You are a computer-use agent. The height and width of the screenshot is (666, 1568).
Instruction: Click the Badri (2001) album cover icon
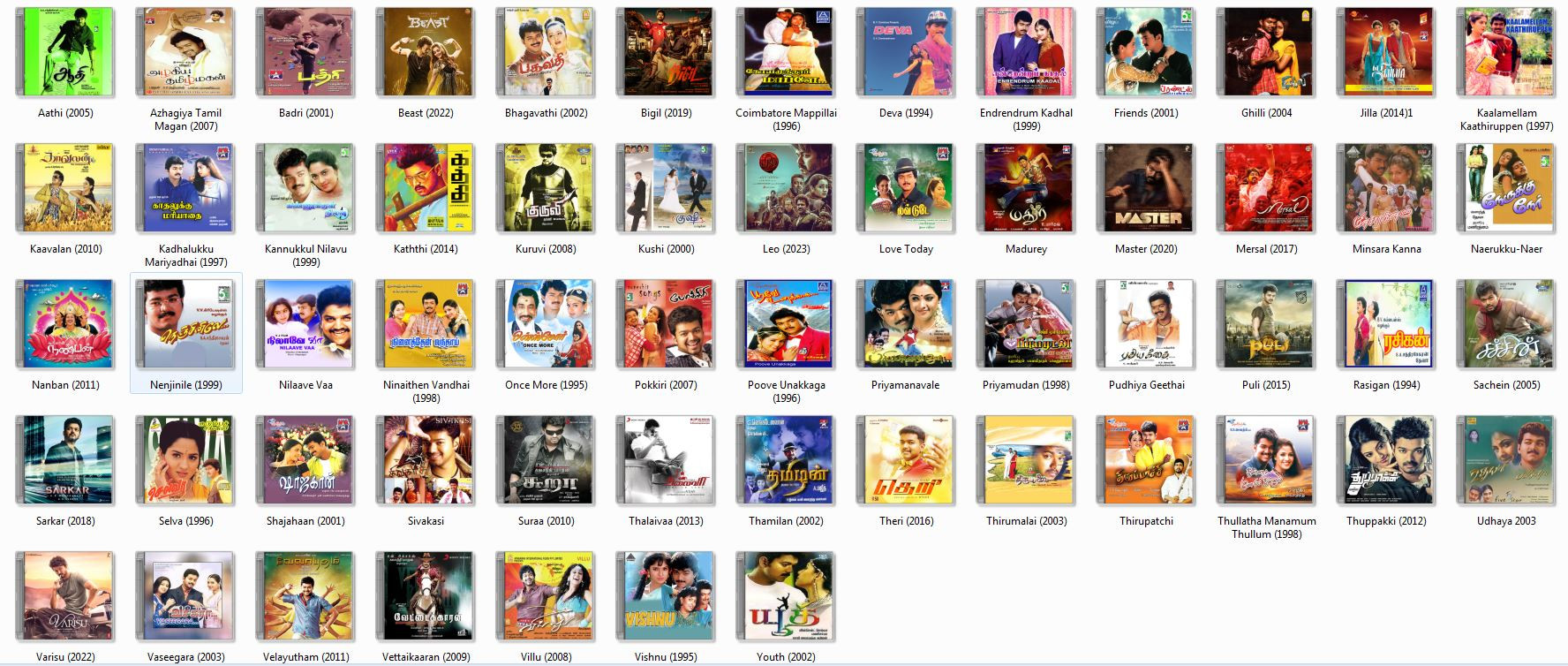(x=305, y=53)
